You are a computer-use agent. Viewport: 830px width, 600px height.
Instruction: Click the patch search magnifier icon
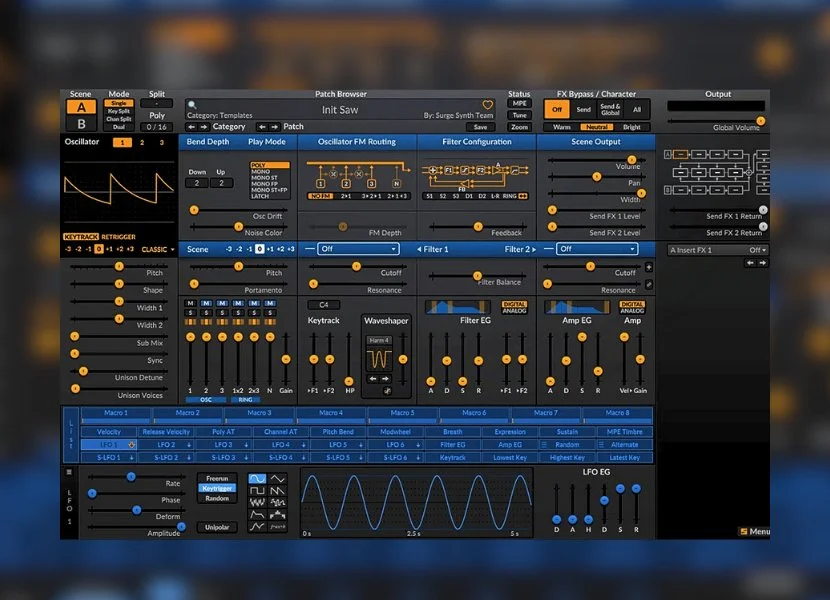[191, 104]
